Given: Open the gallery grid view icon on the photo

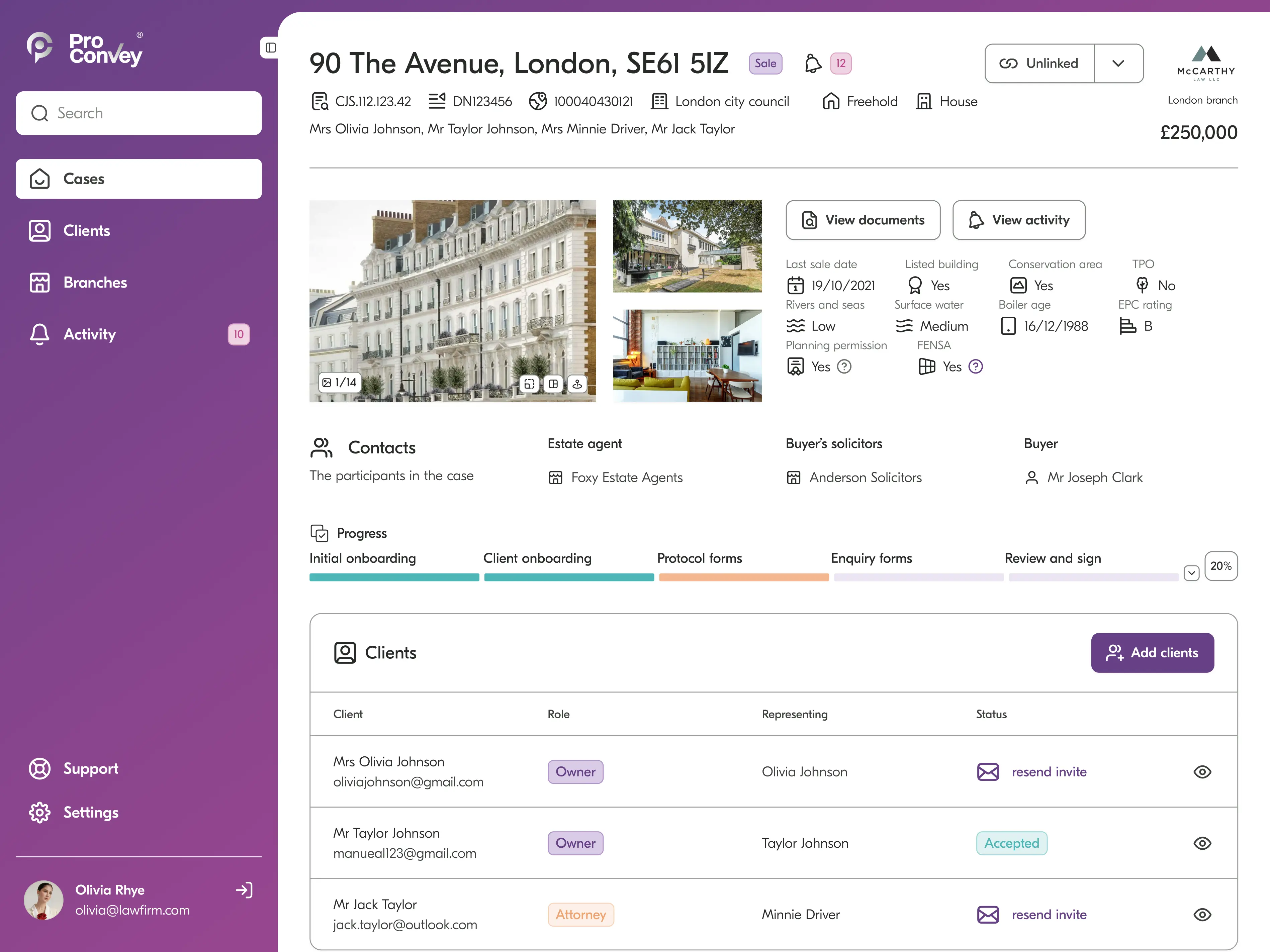Looking at the screenshot, I should tap(553, 384).
